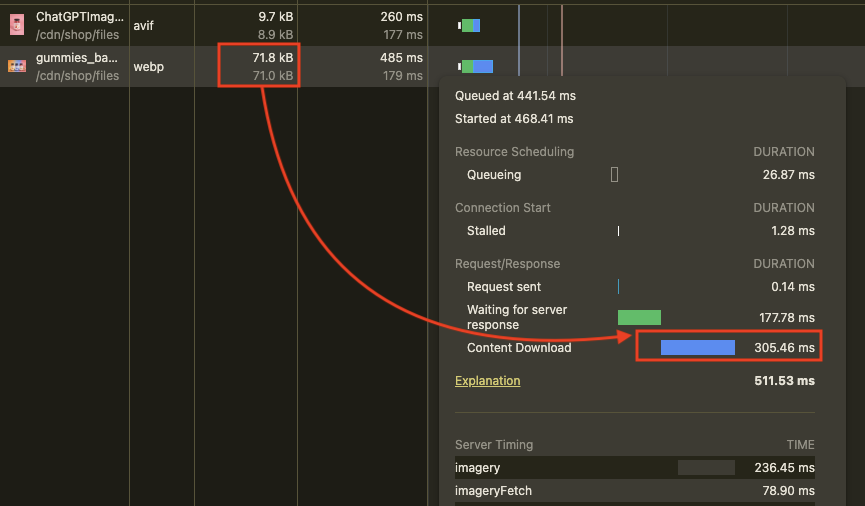The height and width of the screenshot is (506, 865).
Task: Click the waterfall bar for the webp request
Action: point(477,66)
